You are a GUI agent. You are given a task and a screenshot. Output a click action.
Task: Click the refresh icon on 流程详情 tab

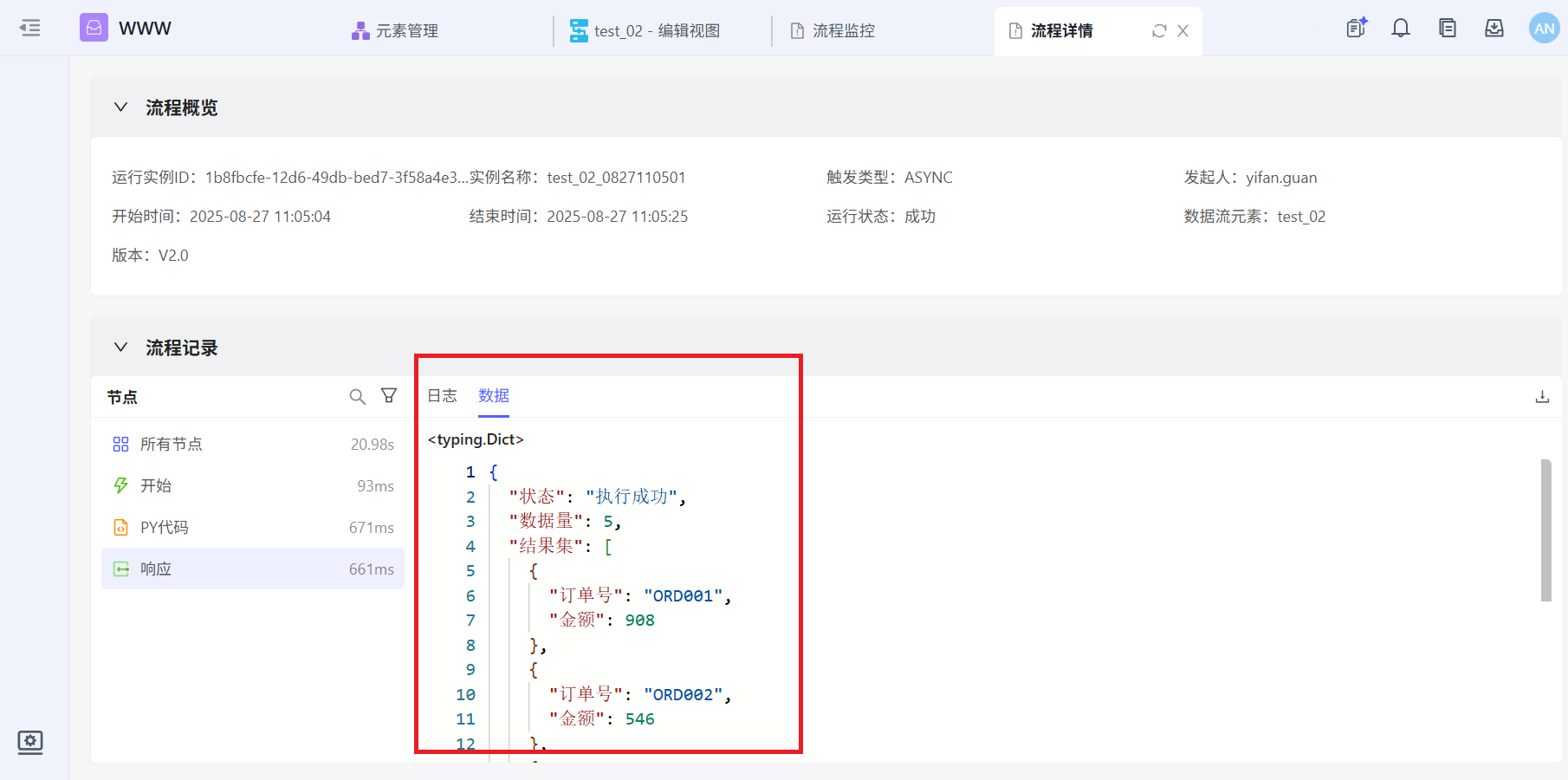(1159, 31)
